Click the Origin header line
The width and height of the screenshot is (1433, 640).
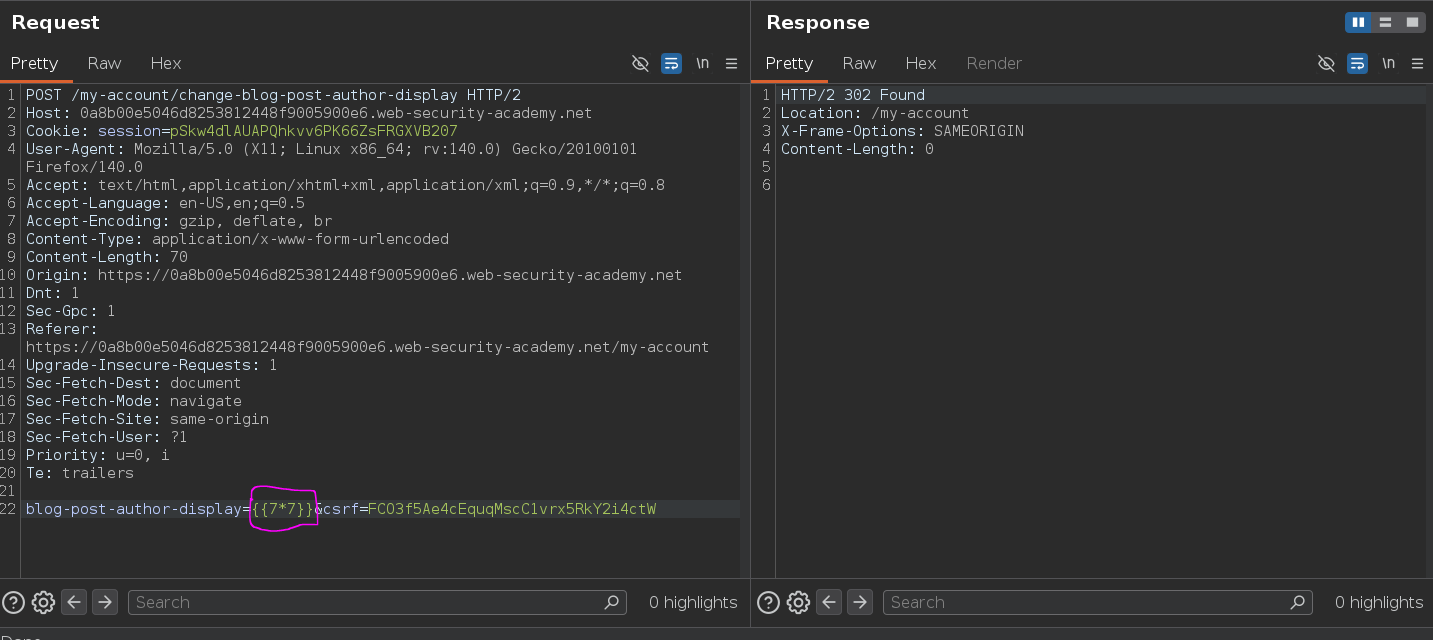point(354,275)
